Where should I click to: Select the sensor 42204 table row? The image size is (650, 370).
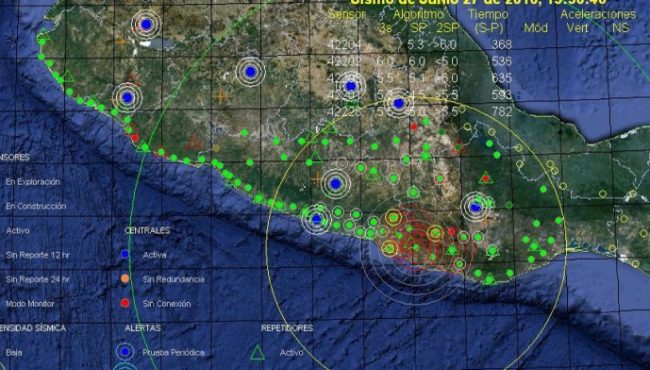pos(421,44)
